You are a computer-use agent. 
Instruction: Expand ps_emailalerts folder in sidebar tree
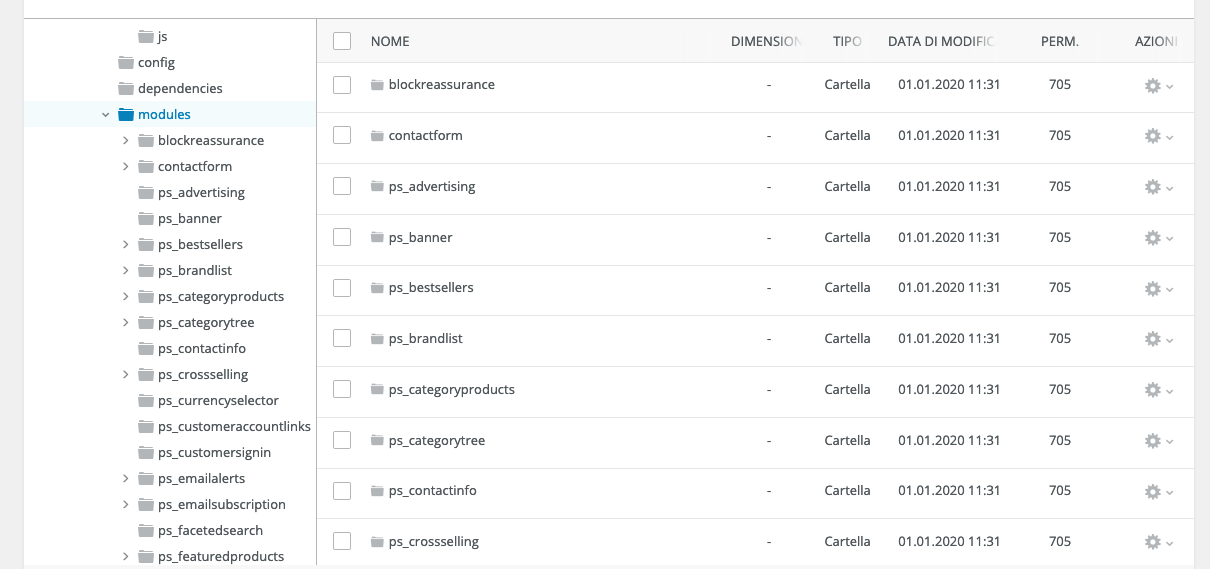pyautogui.click(x=125, y=479)
